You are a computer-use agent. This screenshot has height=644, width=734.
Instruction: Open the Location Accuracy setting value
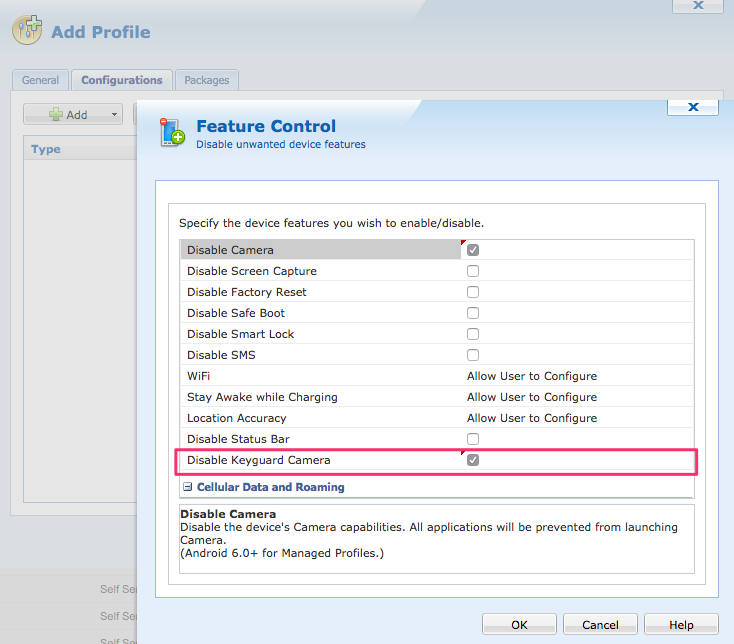[x=532, y=418]
